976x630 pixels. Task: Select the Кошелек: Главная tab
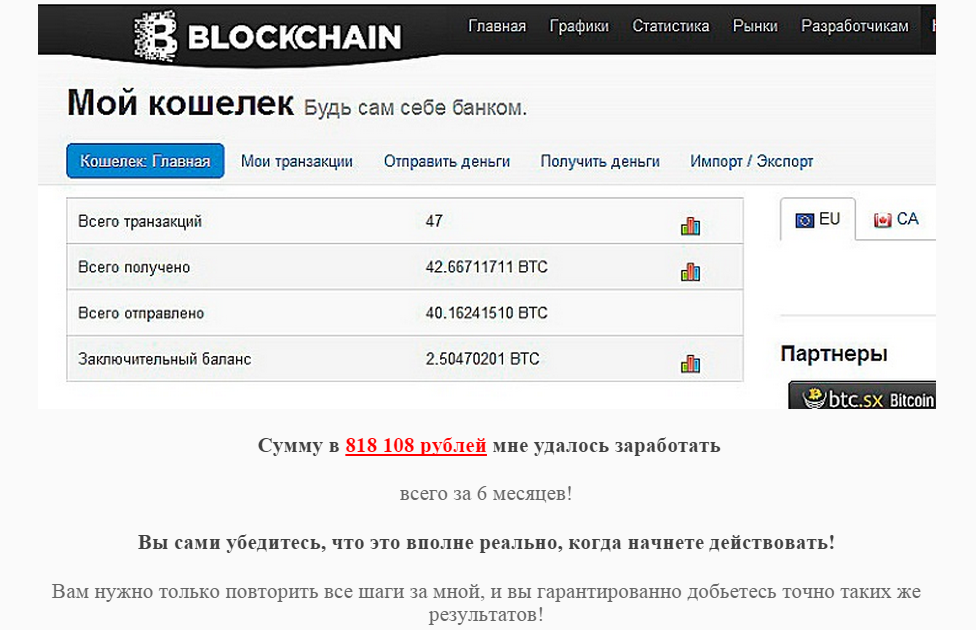145,161
